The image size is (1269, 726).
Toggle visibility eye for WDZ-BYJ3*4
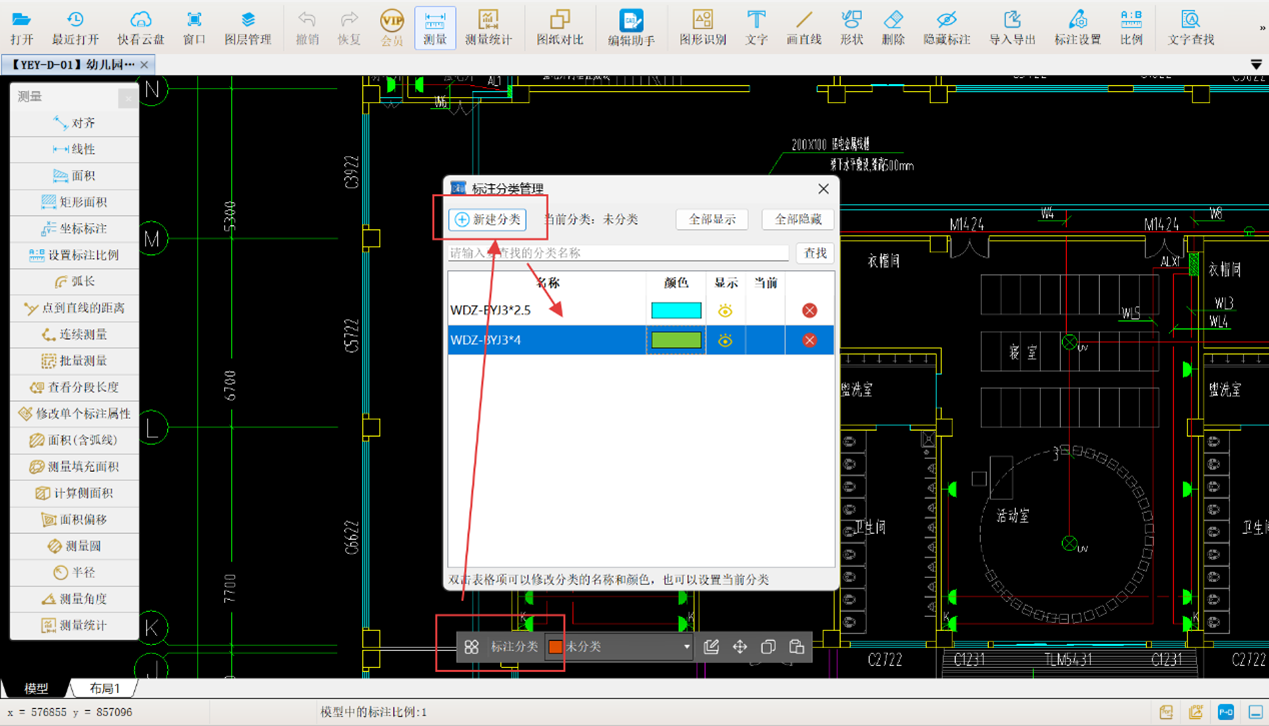(725, 340)
